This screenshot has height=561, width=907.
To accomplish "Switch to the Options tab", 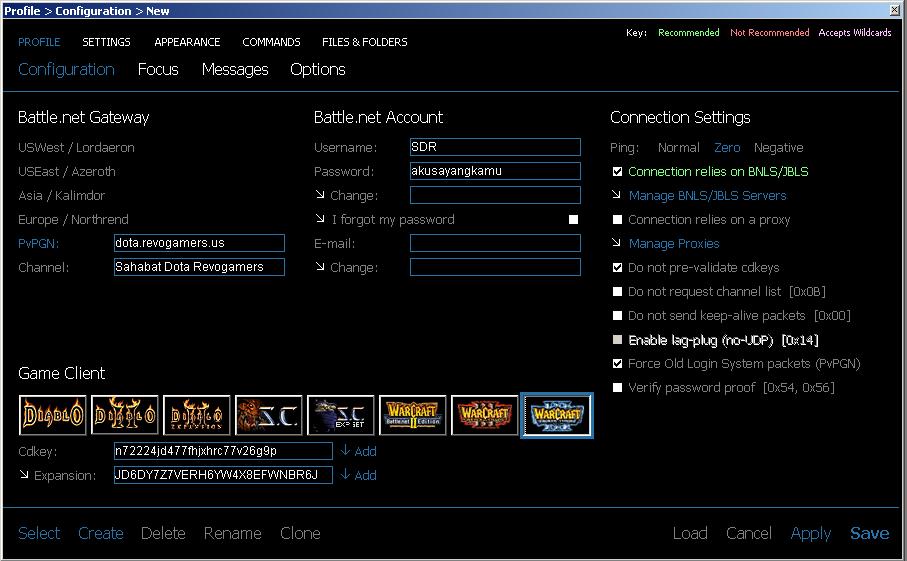I will 318,70.
